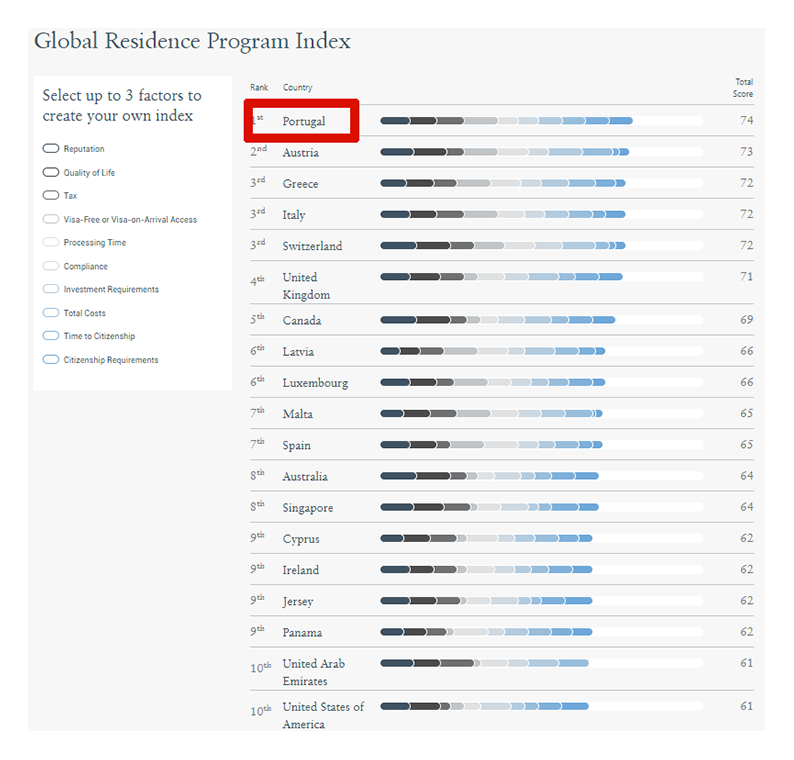This screenshot has height=760, width=794.
Task: Click the Greece country name
Action: pyautogui.click(x=300, y=184)
